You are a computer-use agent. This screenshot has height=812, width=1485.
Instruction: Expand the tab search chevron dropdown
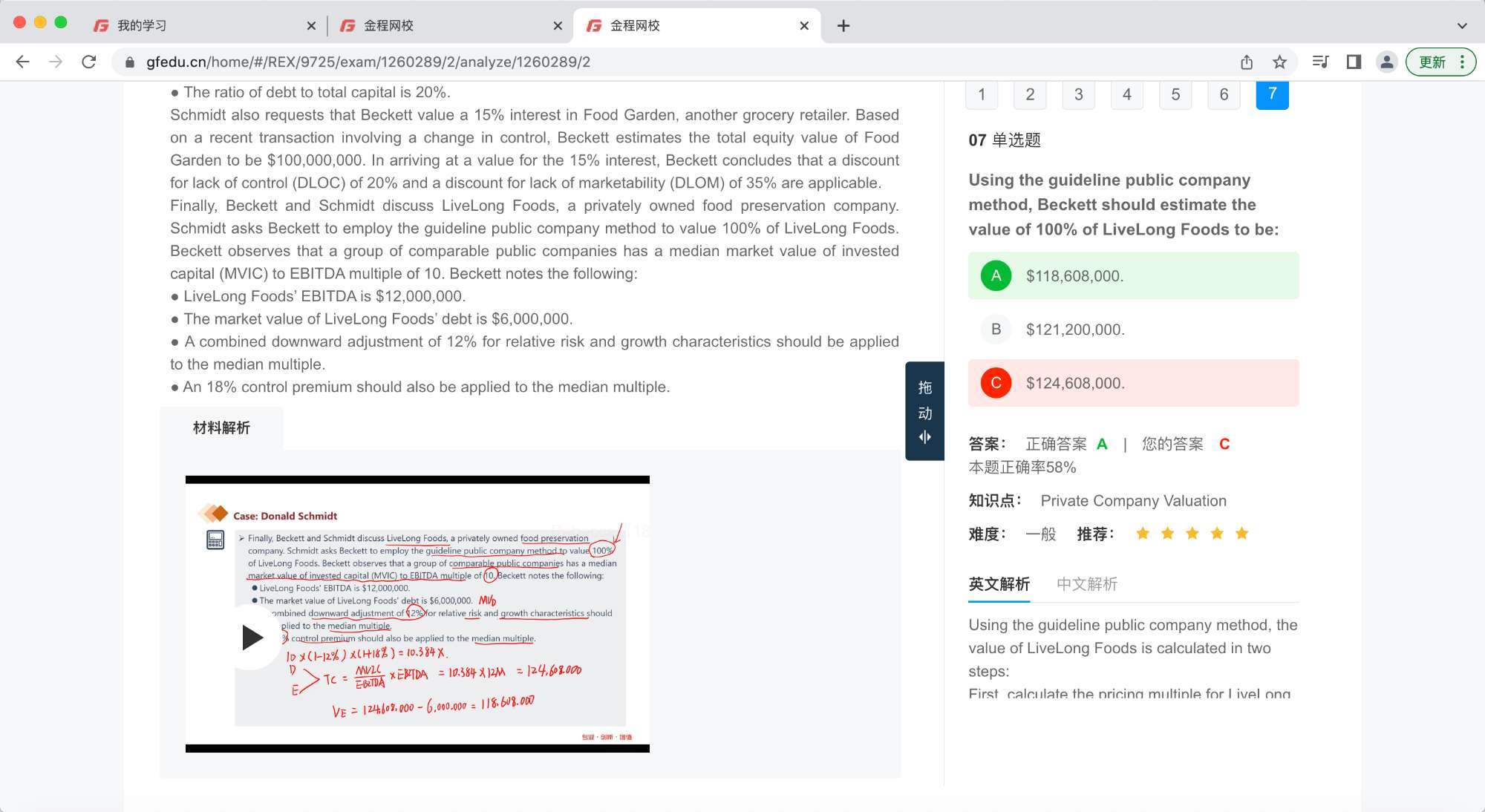[x=1462, y=25]
